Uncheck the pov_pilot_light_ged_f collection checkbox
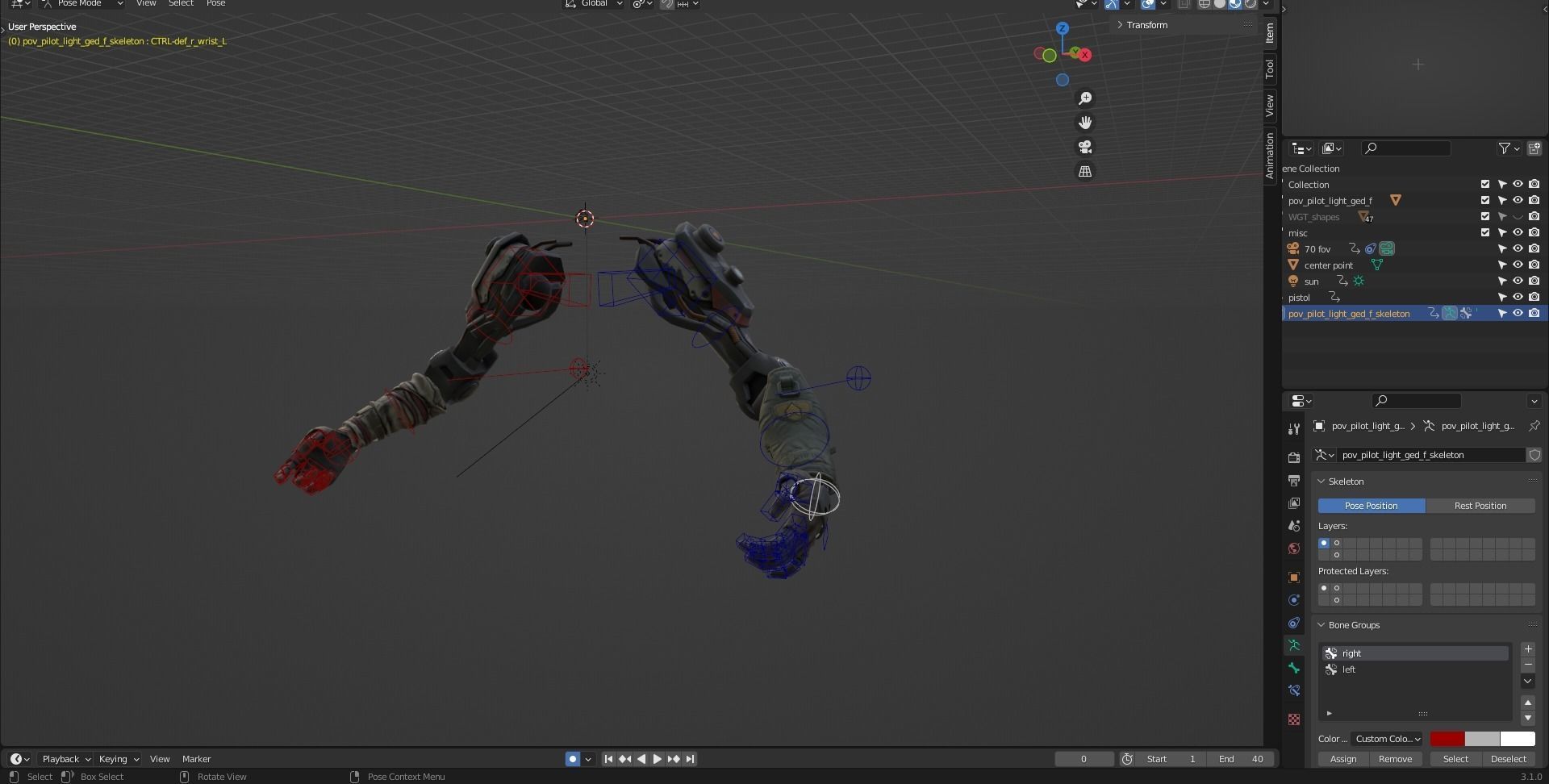 coord(1485,200)
